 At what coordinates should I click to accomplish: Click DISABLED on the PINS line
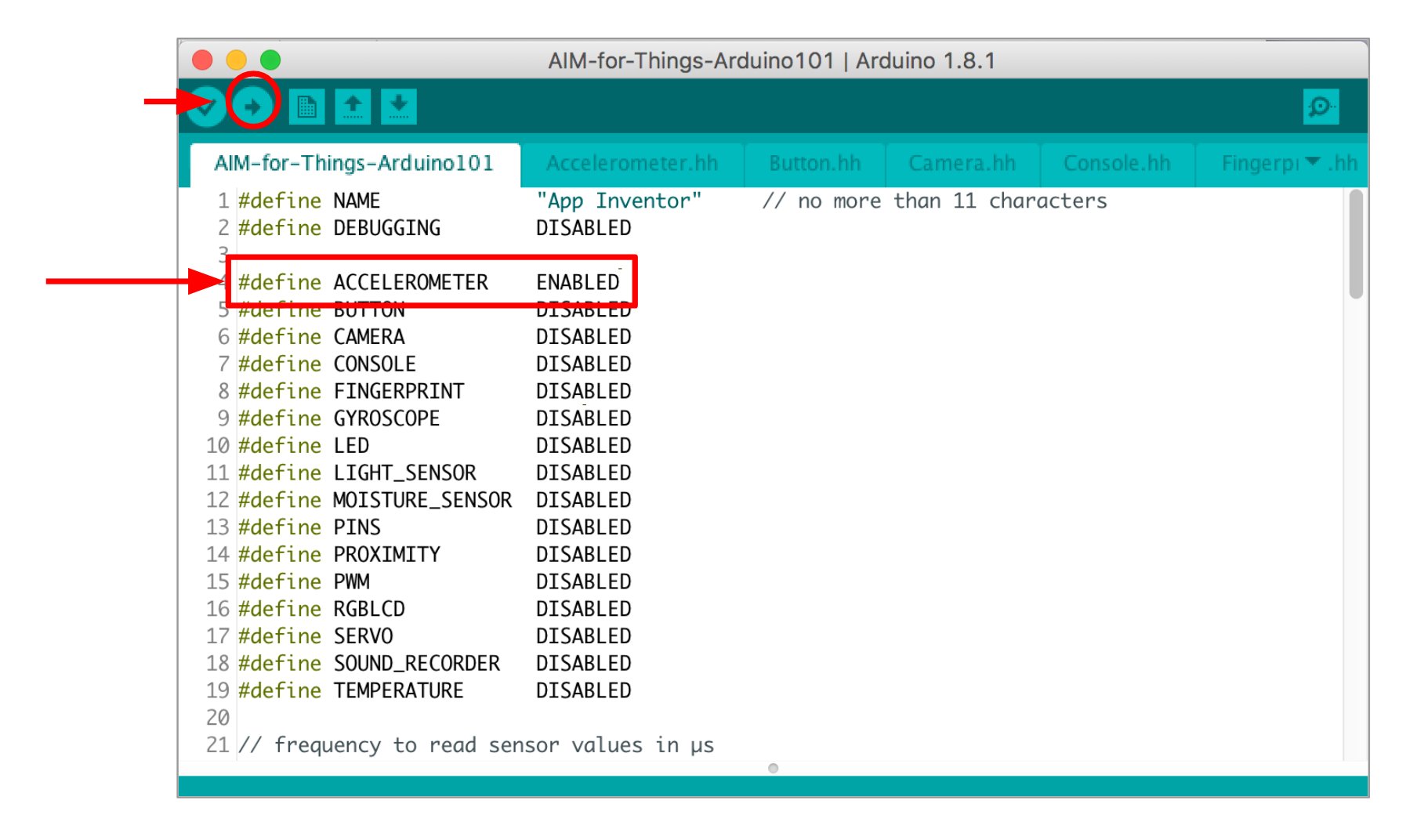tap(584, 527)
